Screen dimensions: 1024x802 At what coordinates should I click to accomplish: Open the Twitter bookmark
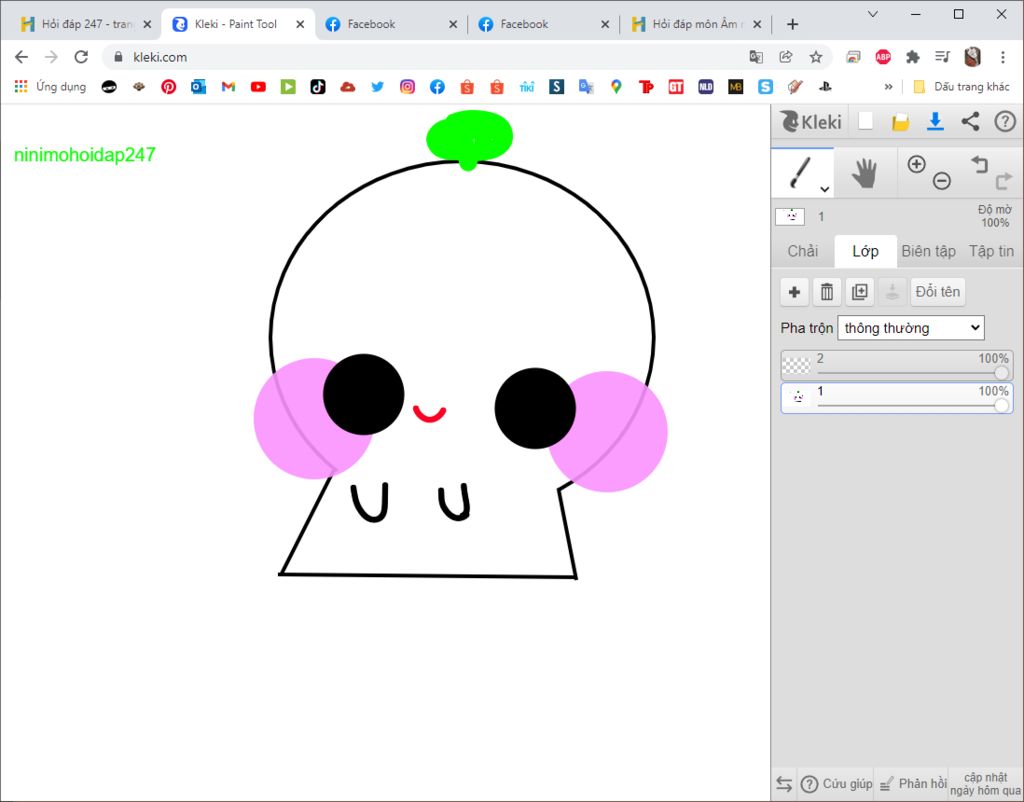point(377,86)
